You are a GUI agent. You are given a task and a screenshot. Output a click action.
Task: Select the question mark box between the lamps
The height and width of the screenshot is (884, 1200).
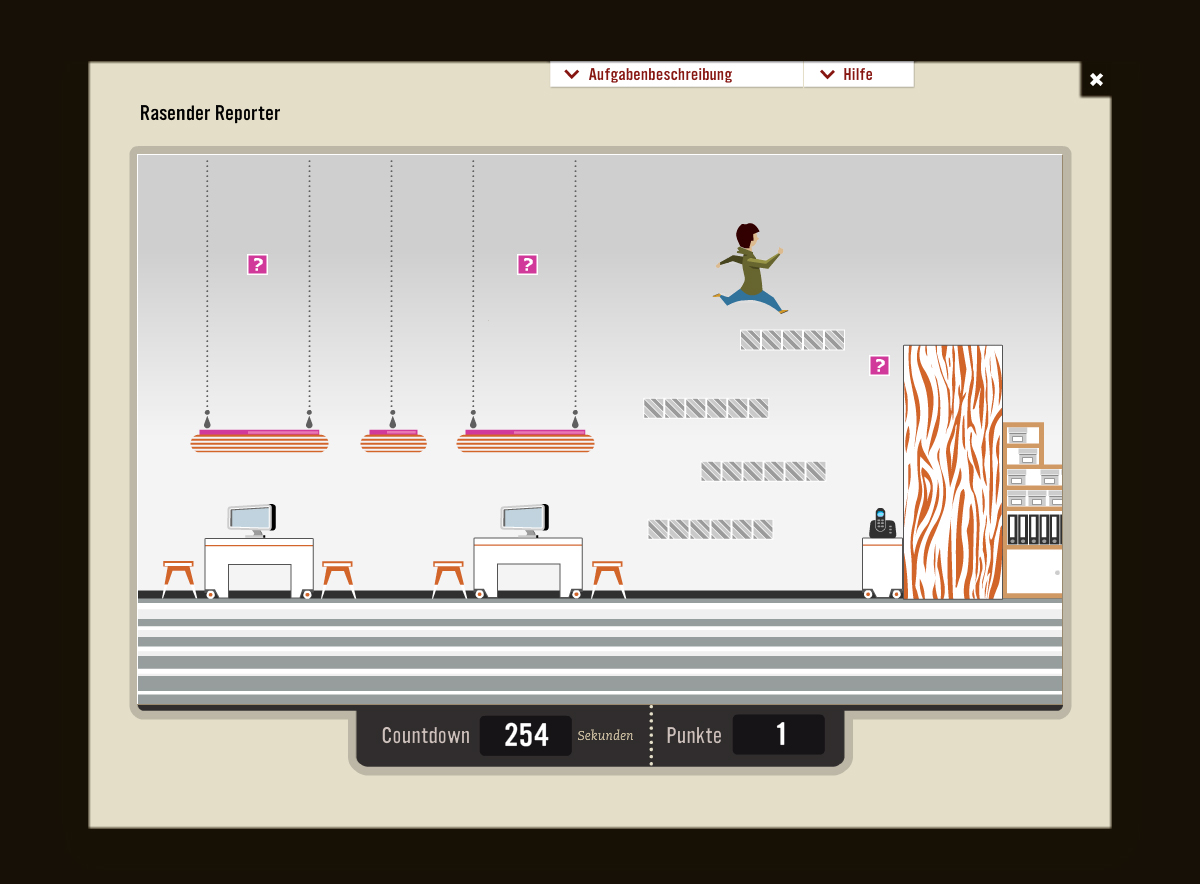pos(527,264)
